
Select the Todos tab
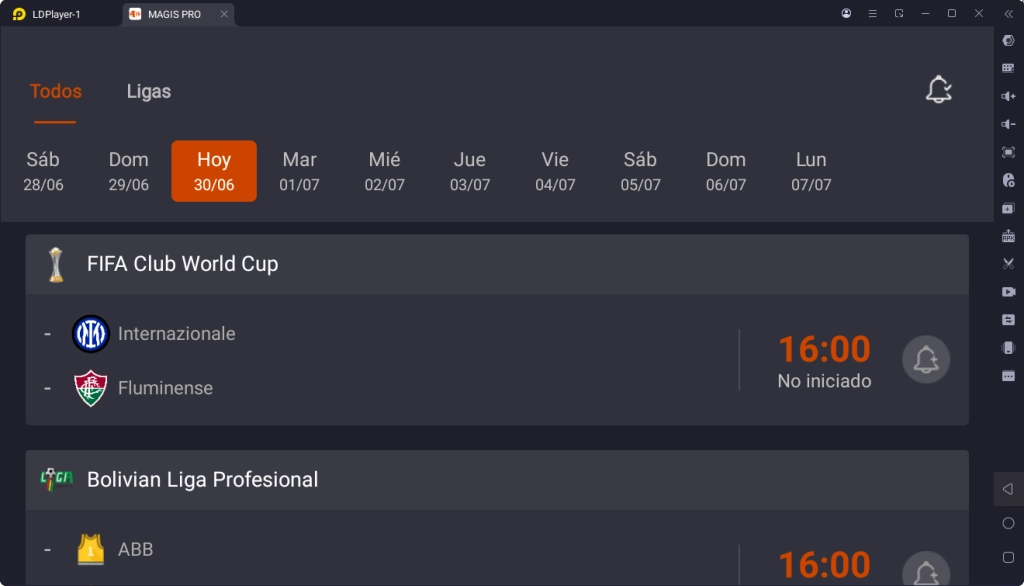56,91
